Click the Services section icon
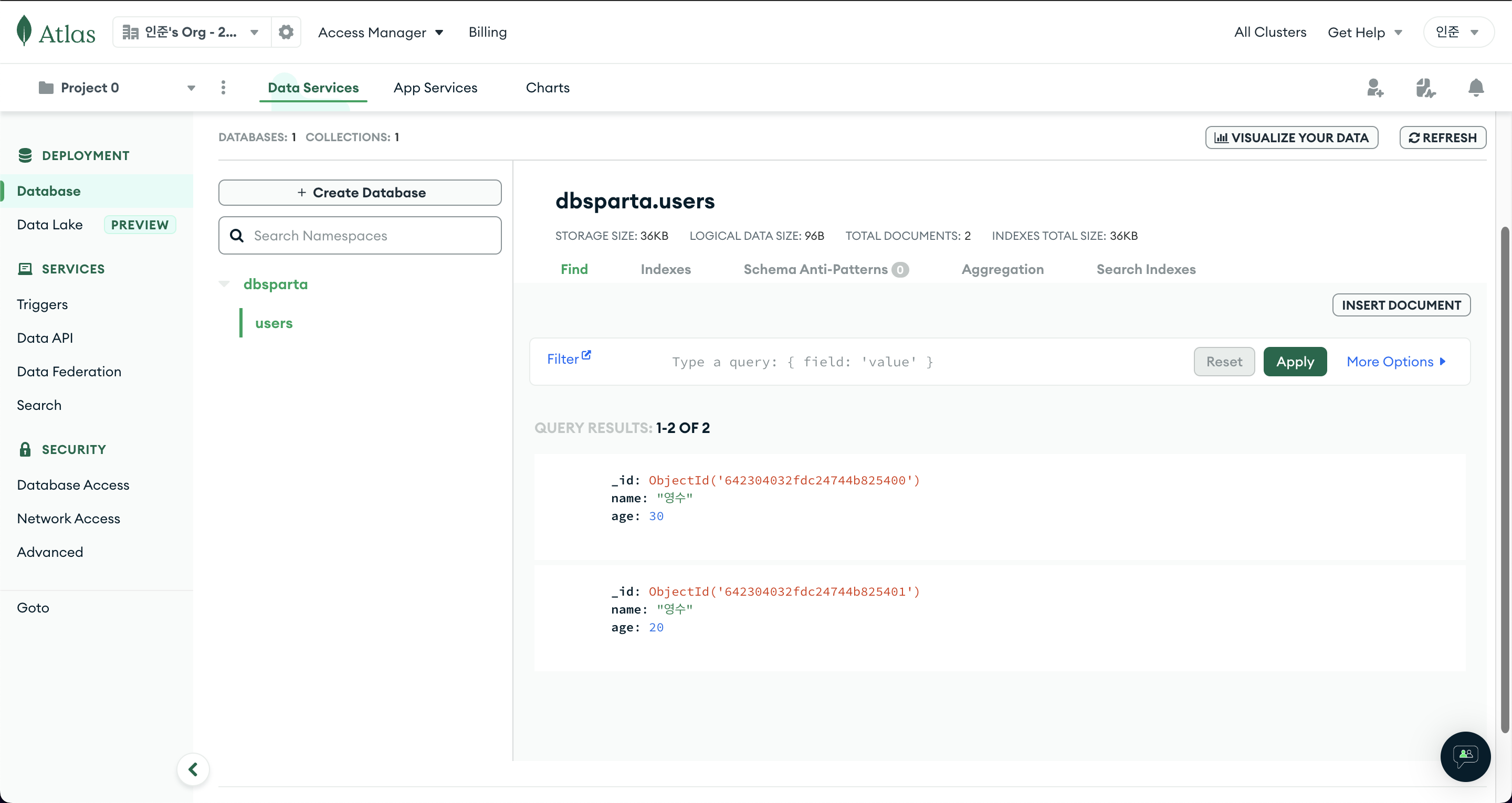Image resolution: width=1512 pixels, height=803 pixels. (25, 269)
